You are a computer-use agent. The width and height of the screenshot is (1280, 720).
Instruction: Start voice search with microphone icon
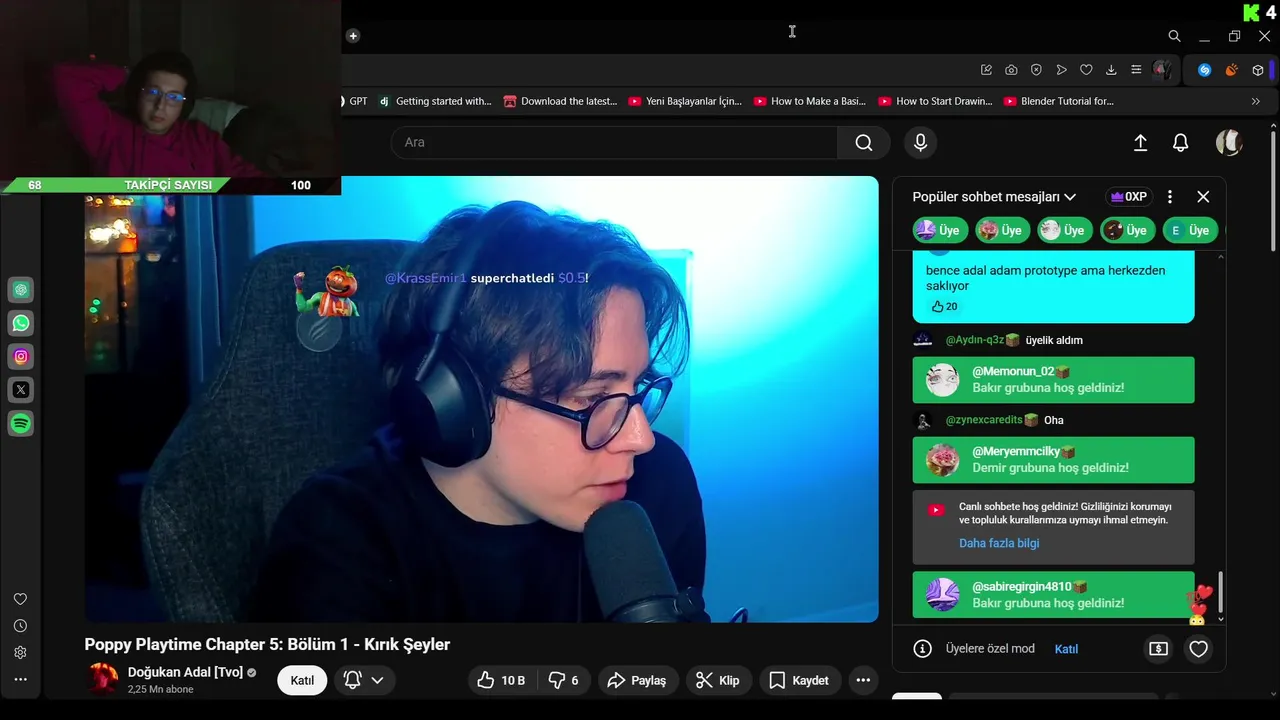(921, 142)
